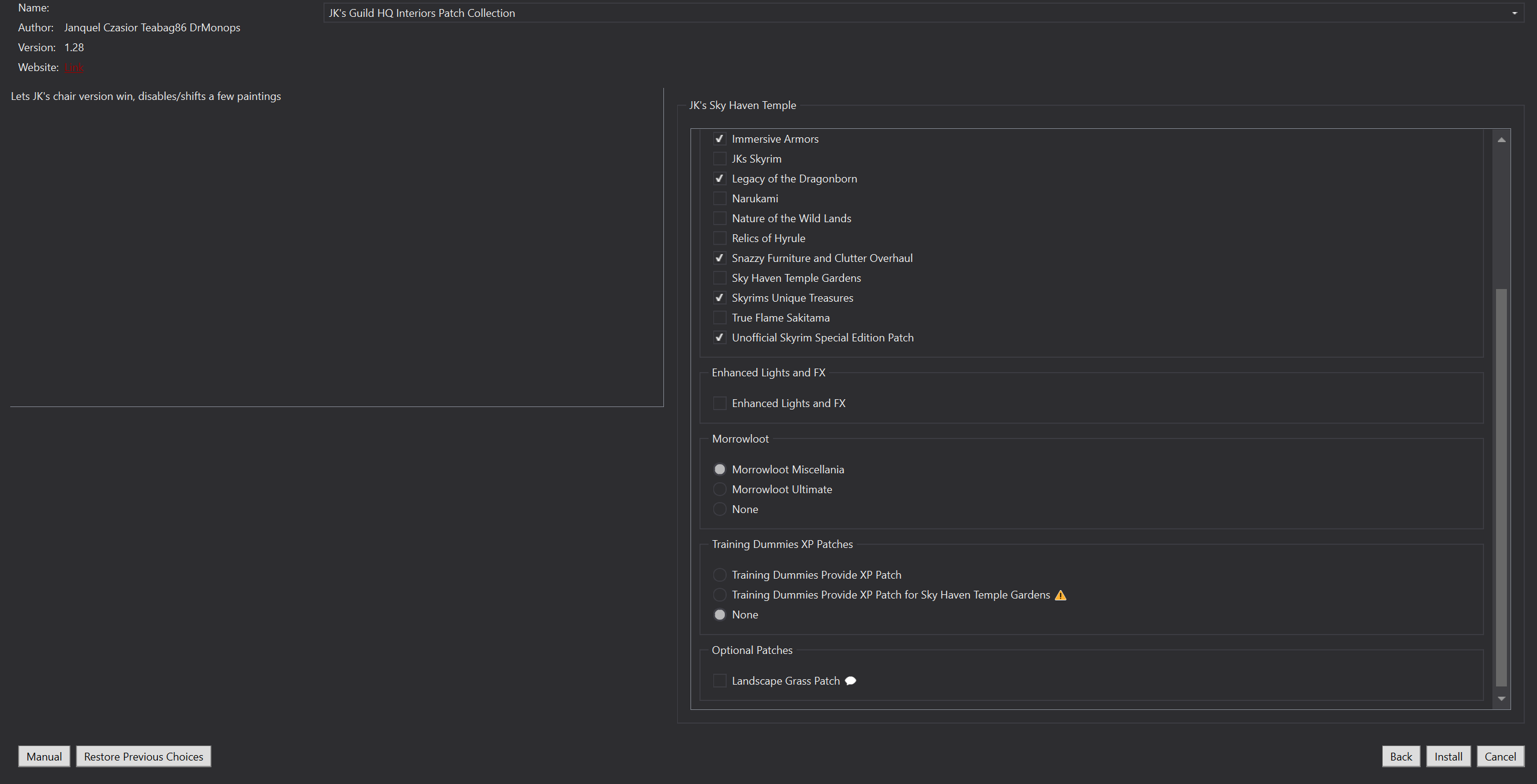Viewport: 1537px width, 784px height.
Task: Click the speech bubble icon next to Landscape Grass Patch
Action: point(850,681)
